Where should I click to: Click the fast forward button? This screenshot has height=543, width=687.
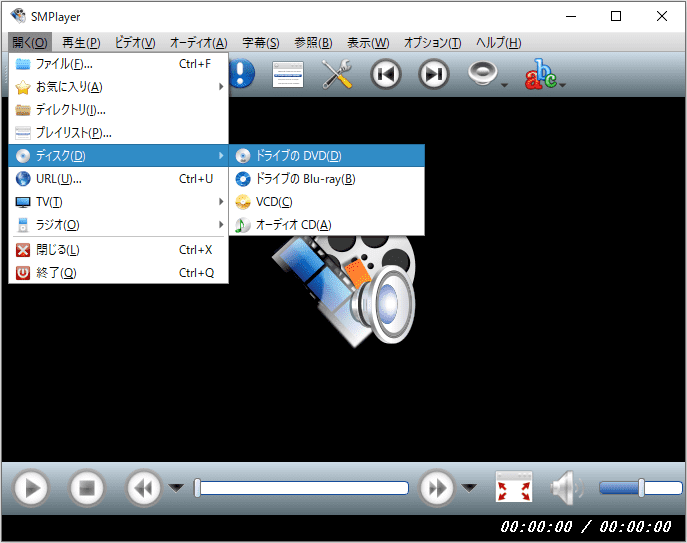tap(436, 488)
